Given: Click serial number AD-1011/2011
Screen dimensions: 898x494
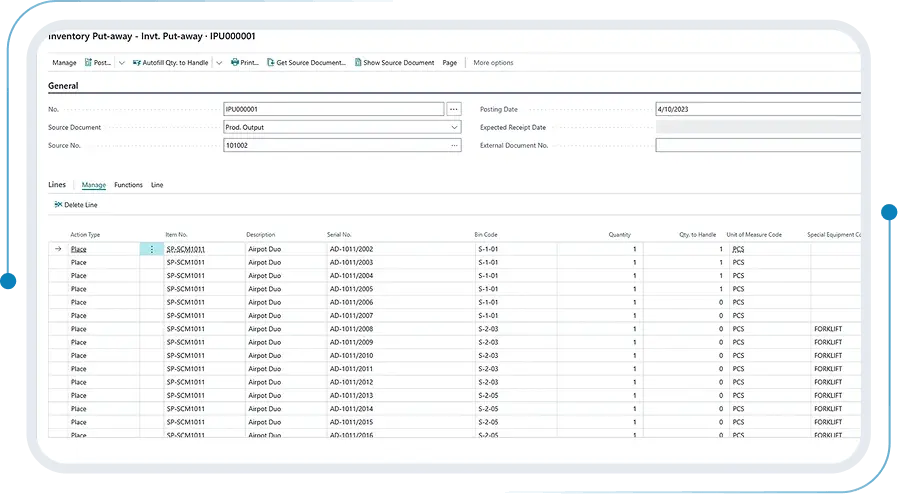Looking at the screenshot, I should tap(351, 369).
